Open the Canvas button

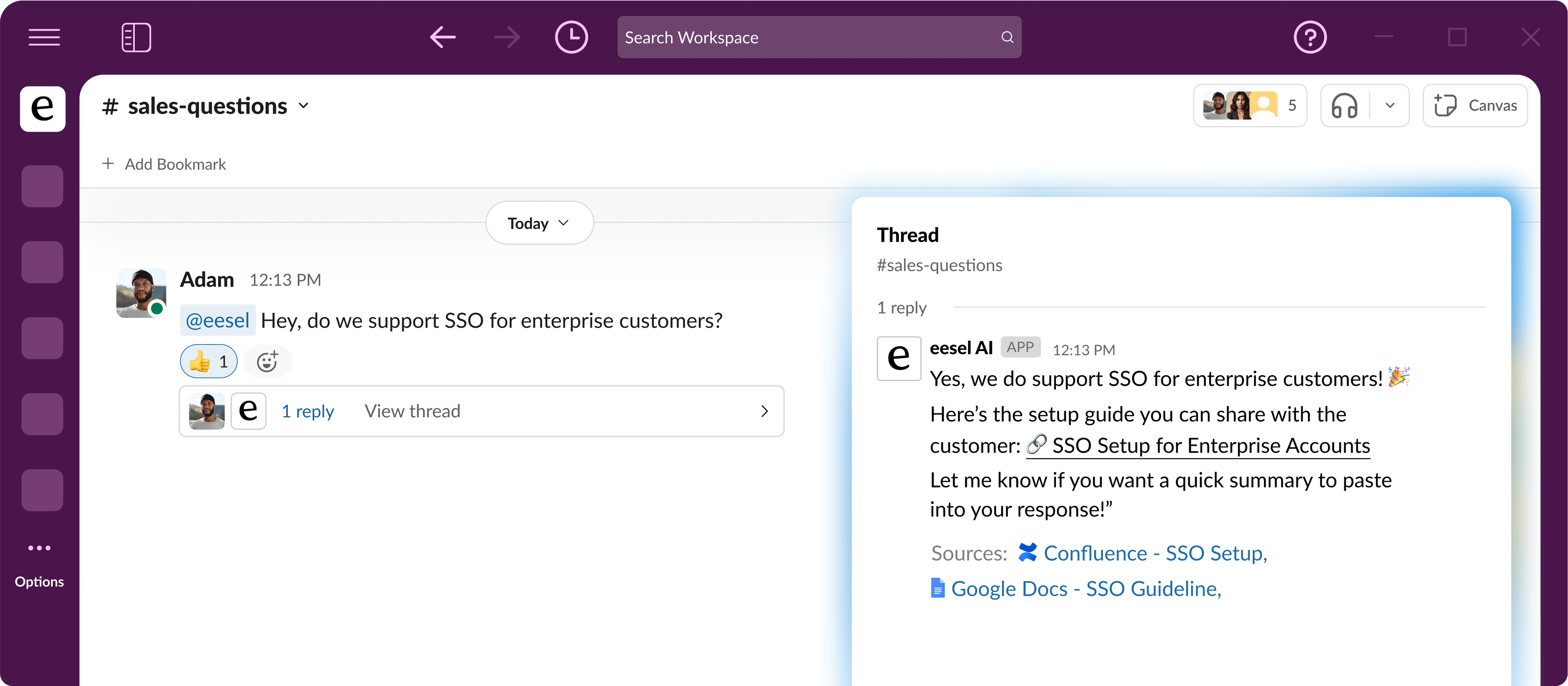1475,105
